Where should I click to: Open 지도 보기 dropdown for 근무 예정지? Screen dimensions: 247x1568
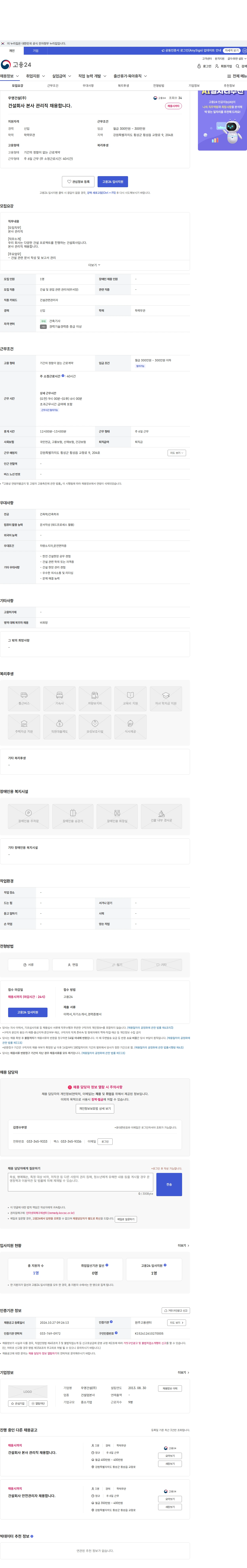tap(176, 453)
